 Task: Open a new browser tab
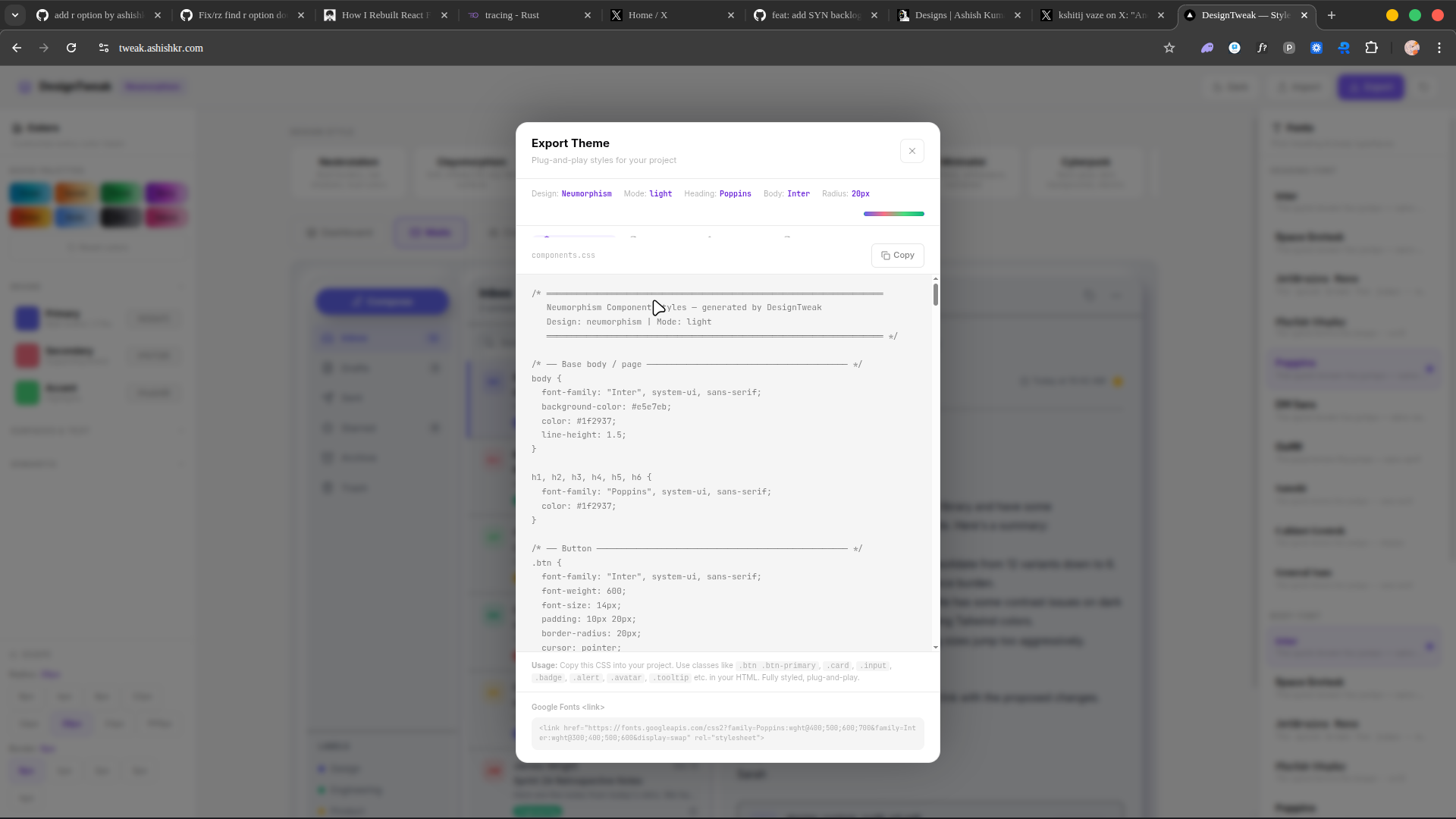[x=1331, y=14]
